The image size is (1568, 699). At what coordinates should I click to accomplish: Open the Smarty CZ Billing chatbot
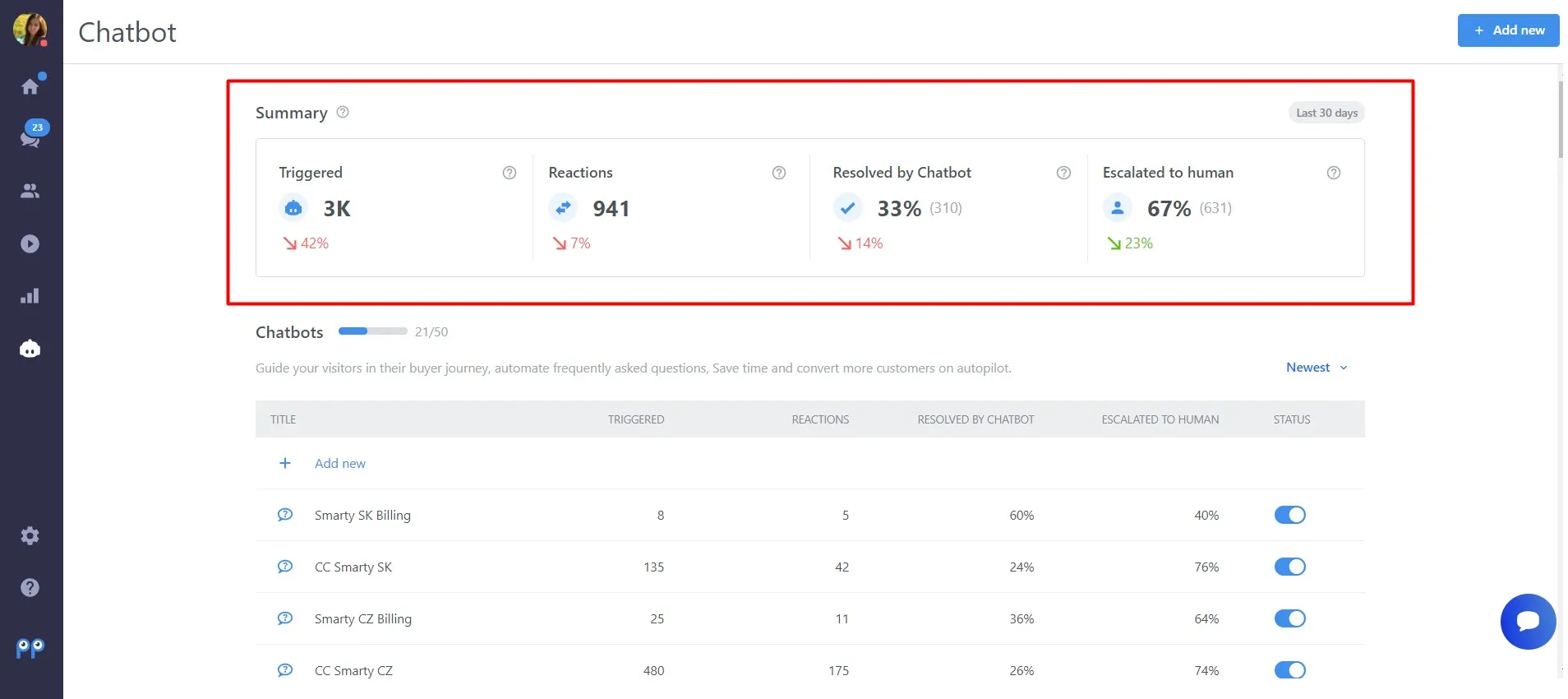point(363,619)
